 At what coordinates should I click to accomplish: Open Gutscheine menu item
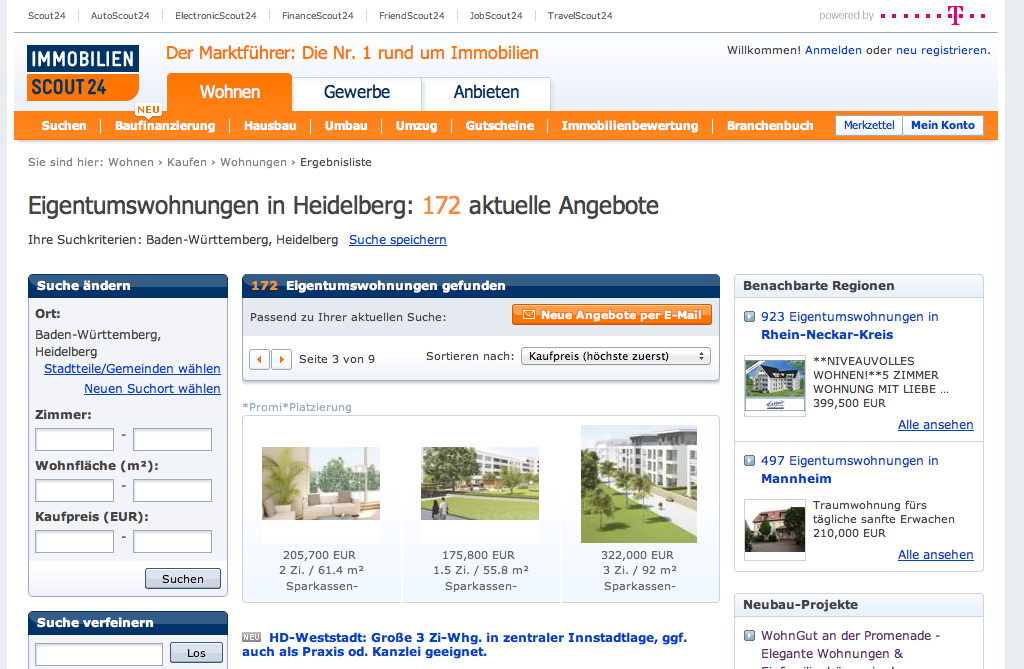tap(500, 125)
